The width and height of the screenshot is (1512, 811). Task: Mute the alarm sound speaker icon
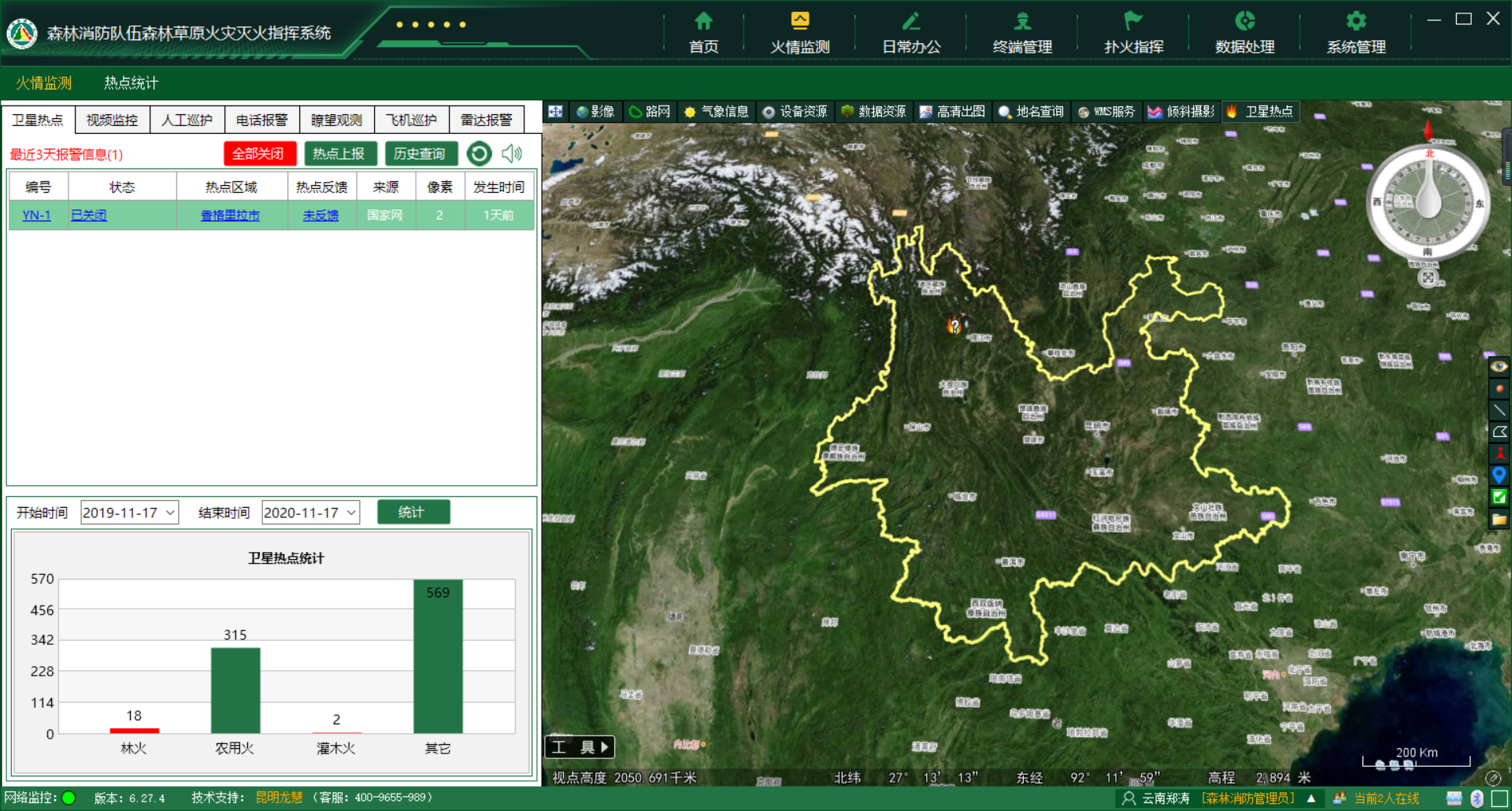tap(512, 154)
